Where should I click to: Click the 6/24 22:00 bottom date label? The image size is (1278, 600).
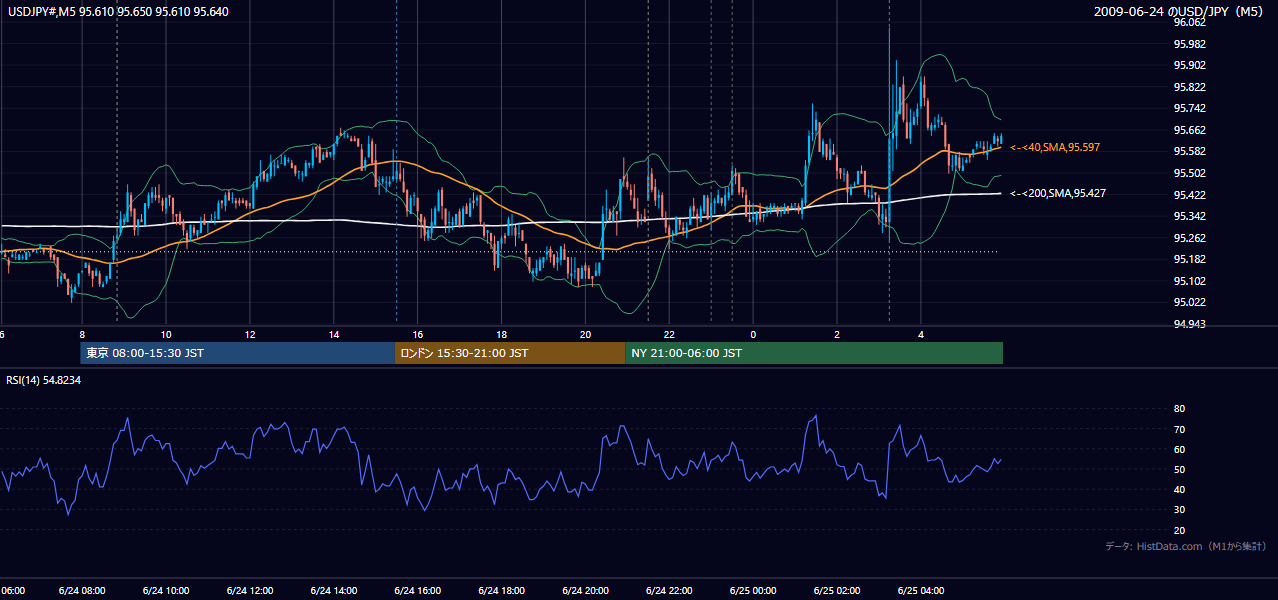pyautogui.click(x=669, y=591)
